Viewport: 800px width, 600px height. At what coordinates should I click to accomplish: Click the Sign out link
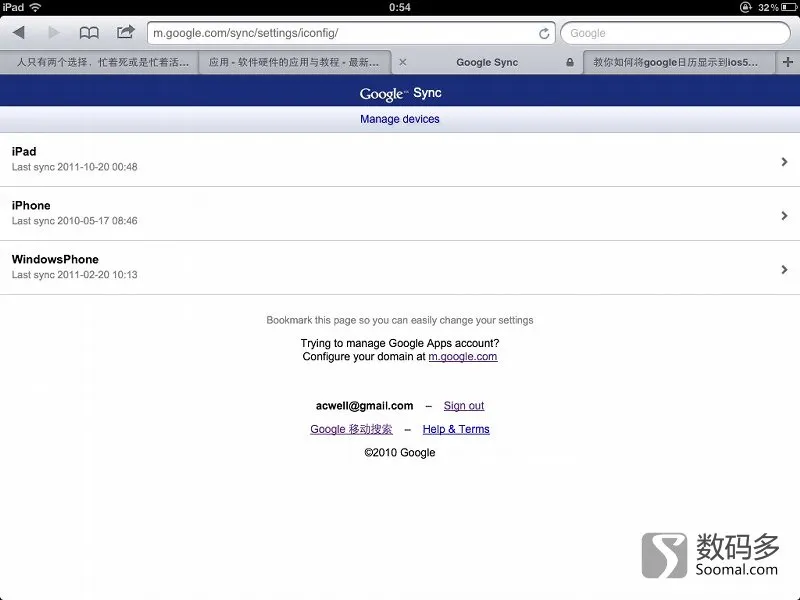(x=464, y=406)
